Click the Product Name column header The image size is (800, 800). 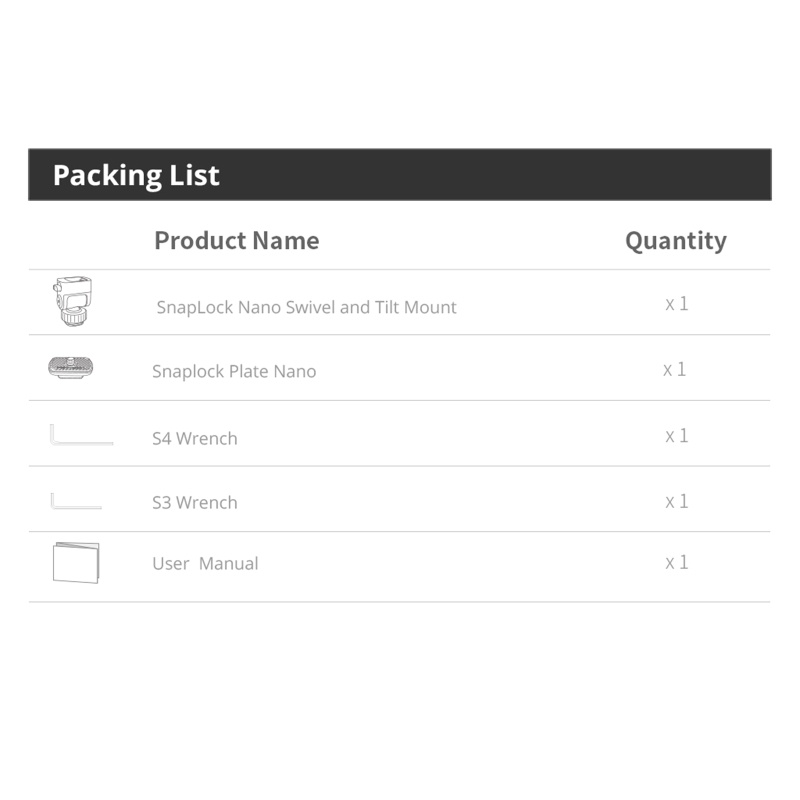coord(236,241)
